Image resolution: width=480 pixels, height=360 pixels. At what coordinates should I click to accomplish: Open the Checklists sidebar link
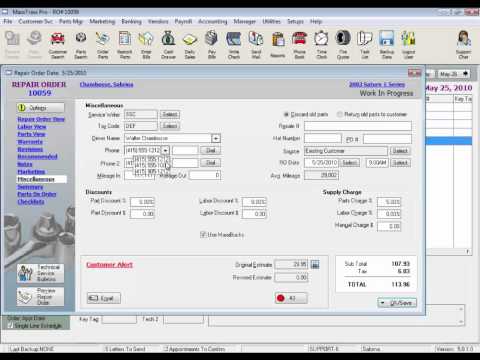pyautogui.click(x=31, y=202)
